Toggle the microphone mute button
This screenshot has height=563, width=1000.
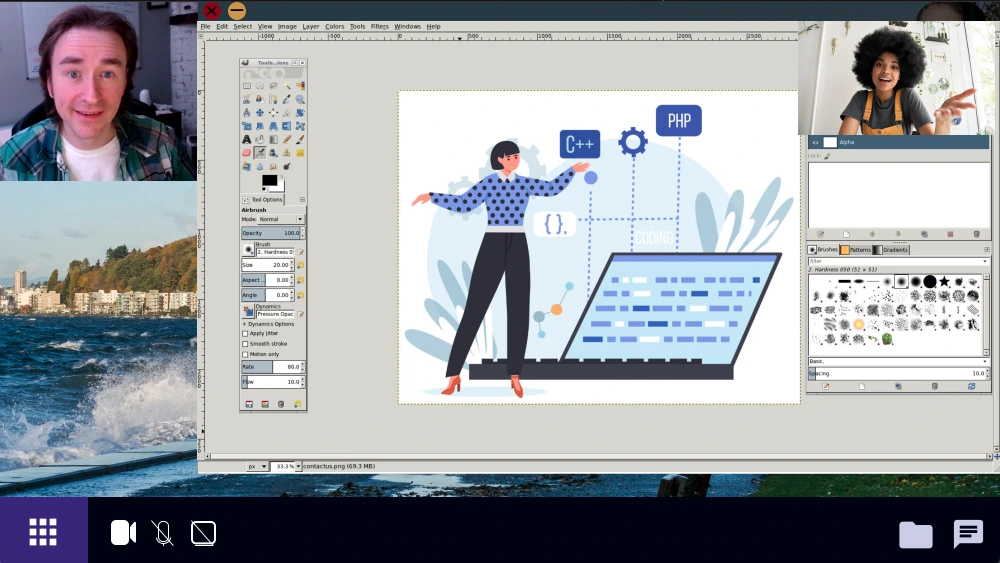coord(163,532)
